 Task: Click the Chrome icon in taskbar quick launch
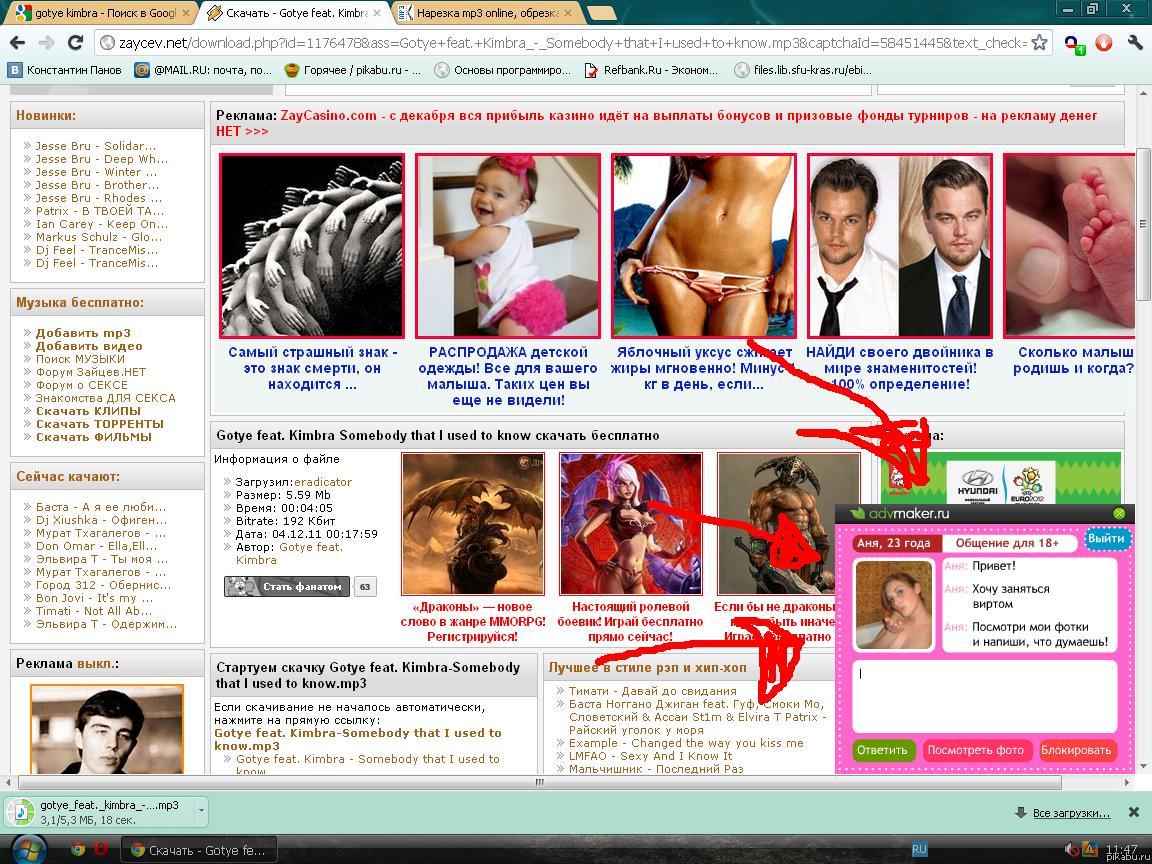77,849
